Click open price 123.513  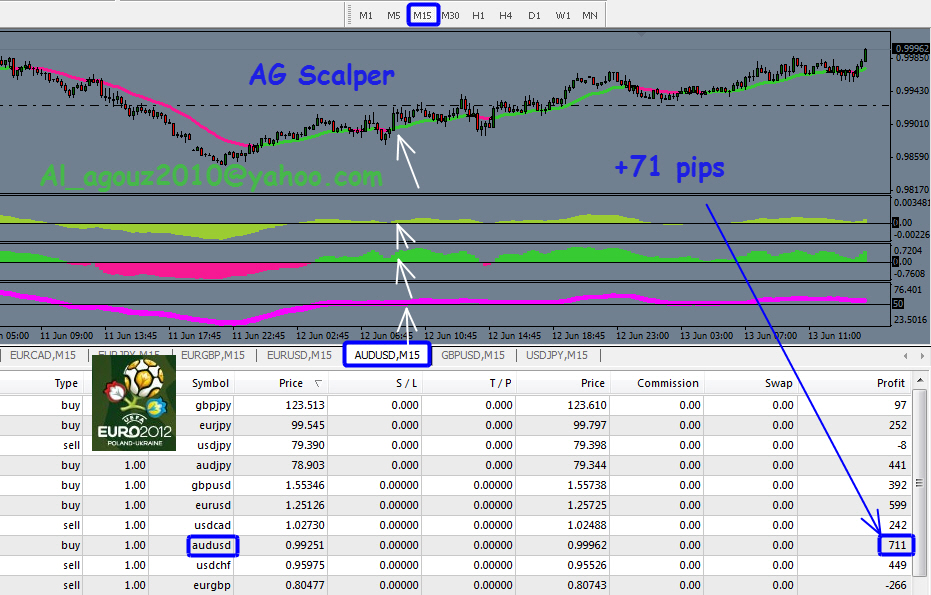point(305,405)
